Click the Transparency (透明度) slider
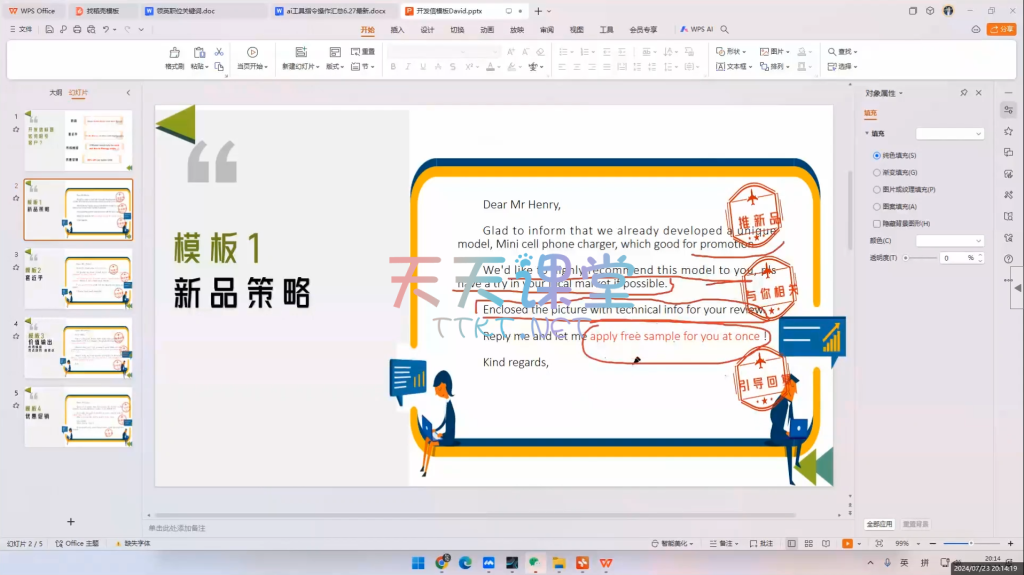1024x575 pixels. click(x=920, y=258)
